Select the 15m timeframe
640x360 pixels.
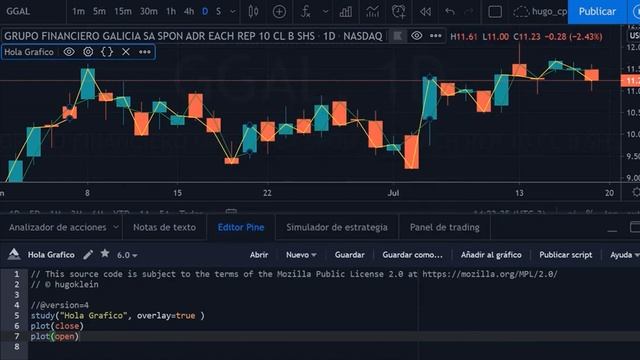click(123, 11)
